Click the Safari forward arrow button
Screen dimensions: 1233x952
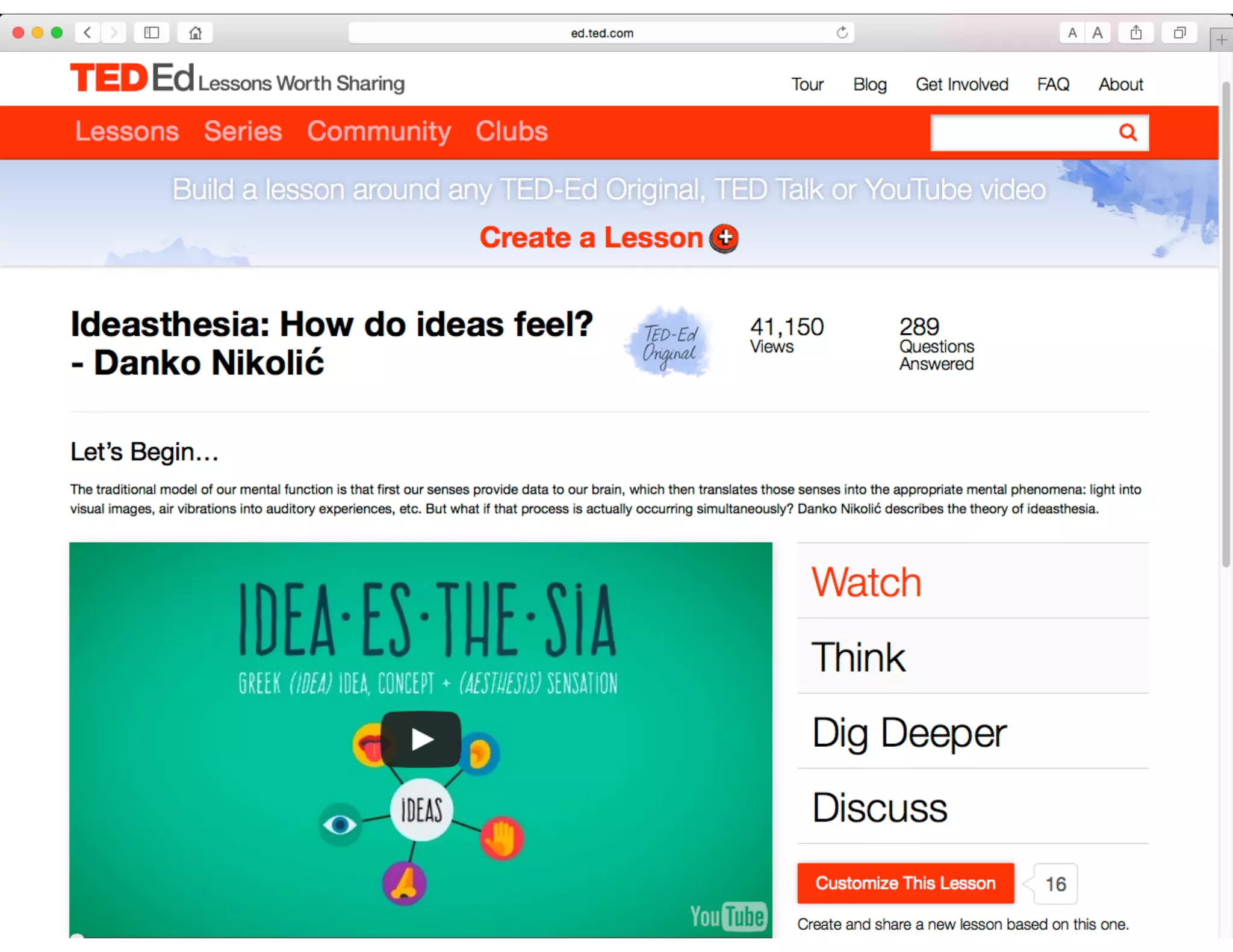pyautogui.click(x=114, y=32)
